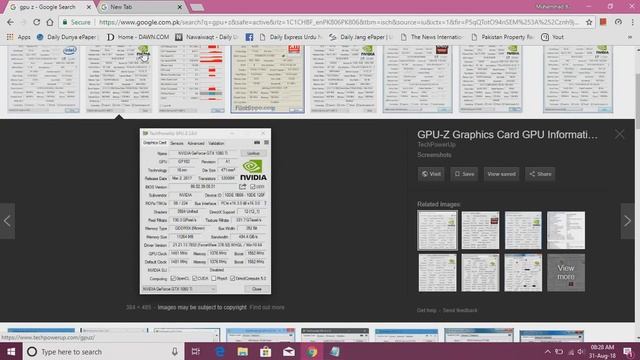Screen dimensions: 640x360
Task: Open Chrome icon on taskbar
Action: (312, 351)
